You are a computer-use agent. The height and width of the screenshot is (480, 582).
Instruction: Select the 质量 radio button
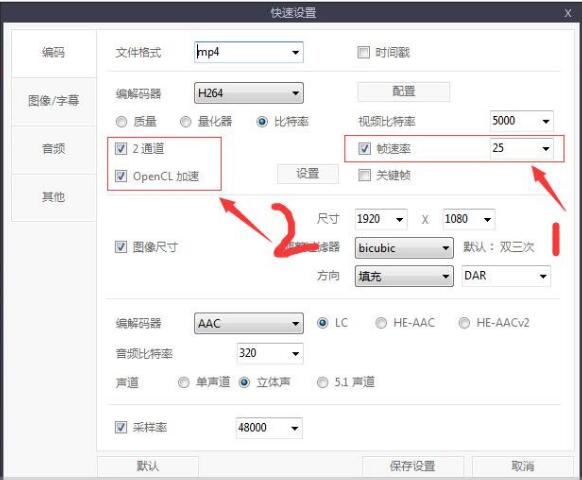click(x=121, y=122)
